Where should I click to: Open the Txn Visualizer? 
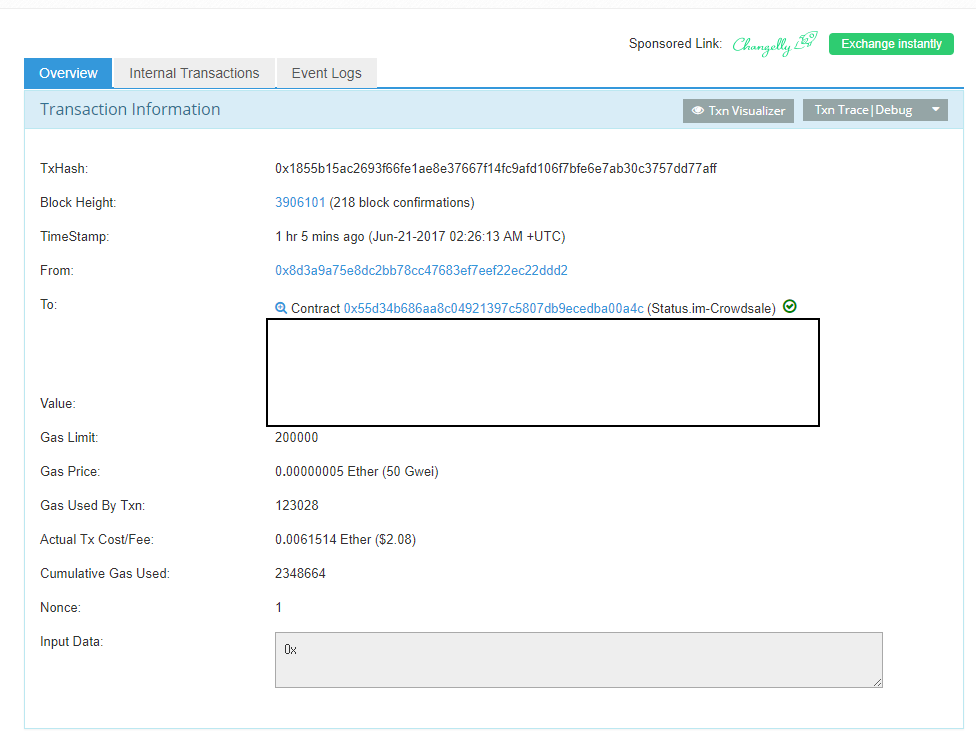[x=738, y=111]
